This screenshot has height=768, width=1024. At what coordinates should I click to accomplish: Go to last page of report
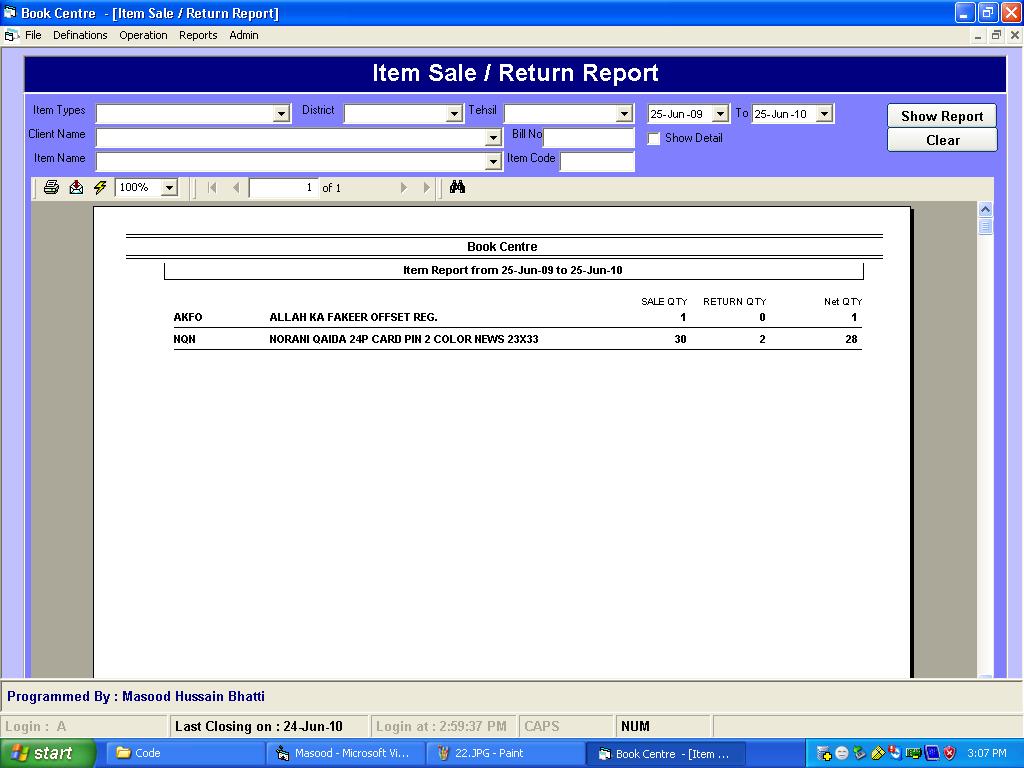[x=426, y=188]
